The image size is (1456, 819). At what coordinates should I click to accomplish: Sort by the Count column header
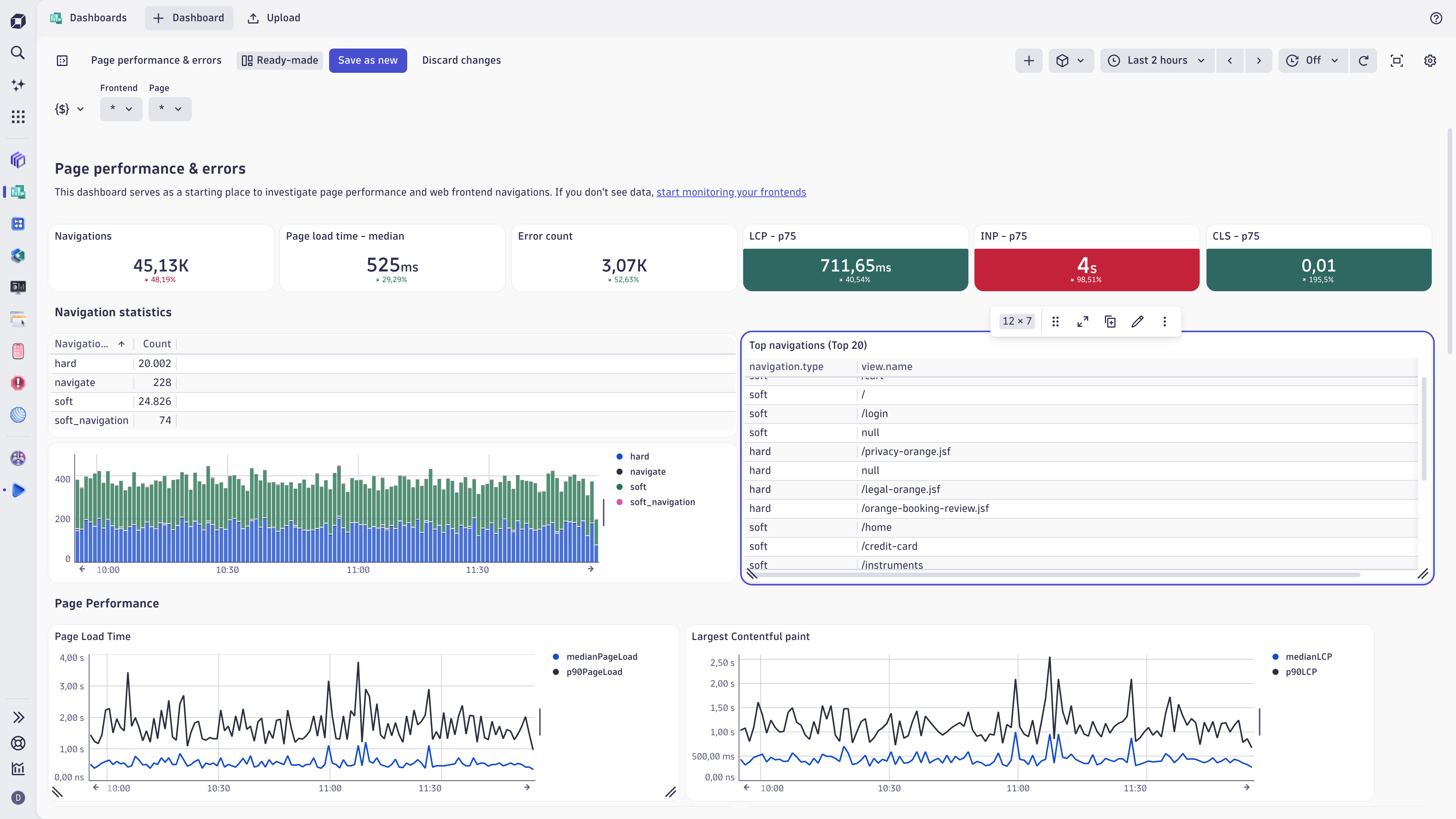157,344
